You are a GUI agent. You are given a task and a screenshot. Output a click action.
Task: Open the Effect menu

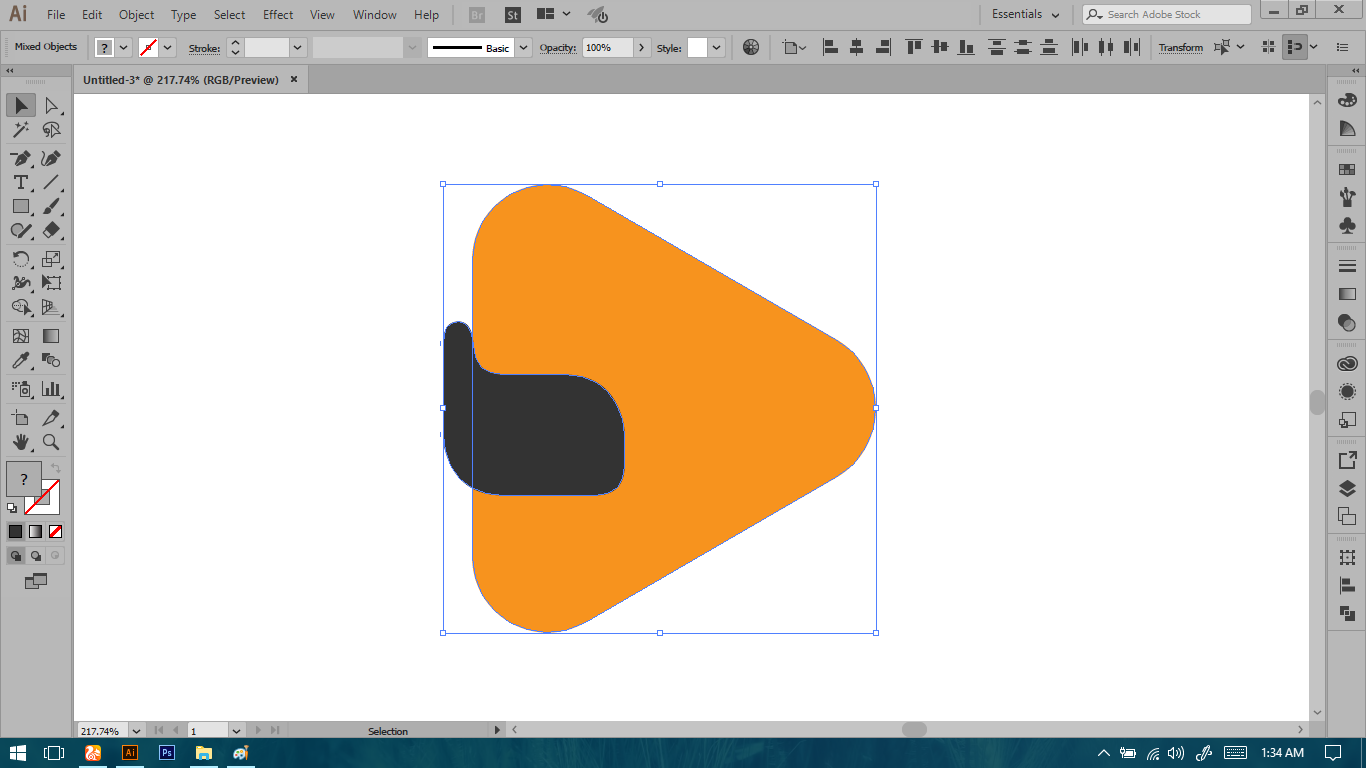(278, 15)
